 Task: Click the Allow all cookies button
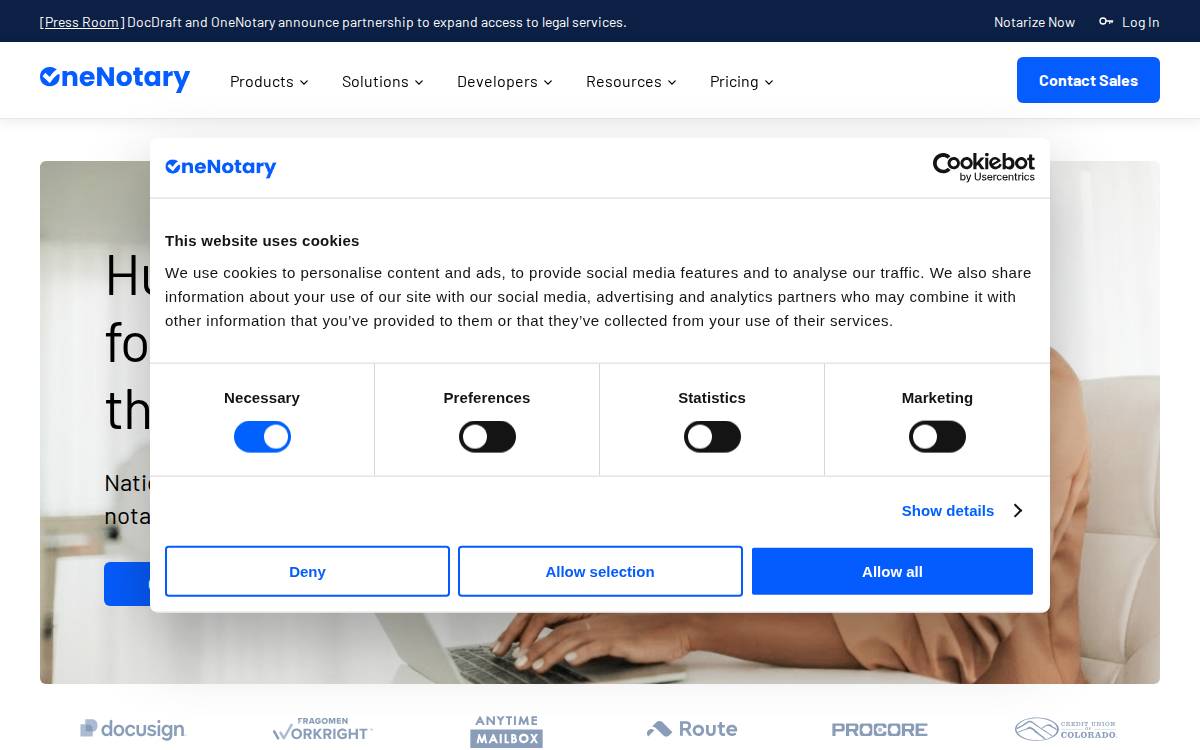(892, 571)
